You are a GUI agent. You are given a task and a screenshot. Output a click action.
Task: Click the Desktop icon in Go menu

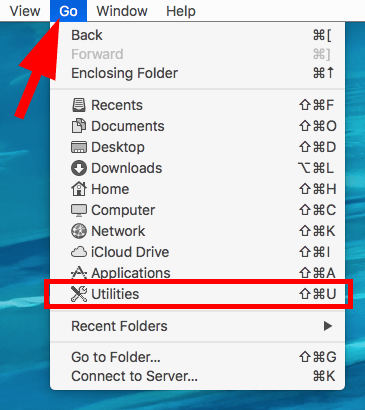(79, 147)
